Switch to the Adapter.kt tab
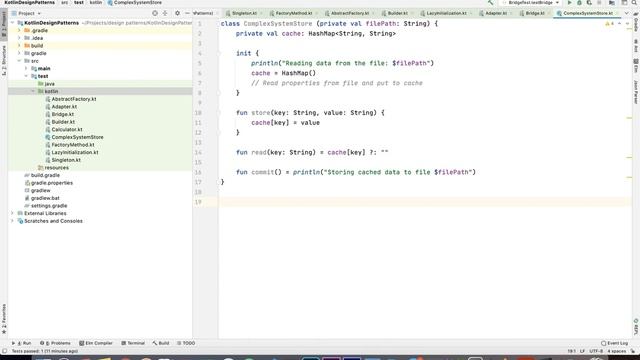The width and height of the screenshot is (640, 360). pyautogui.click(x=496, y=13)
